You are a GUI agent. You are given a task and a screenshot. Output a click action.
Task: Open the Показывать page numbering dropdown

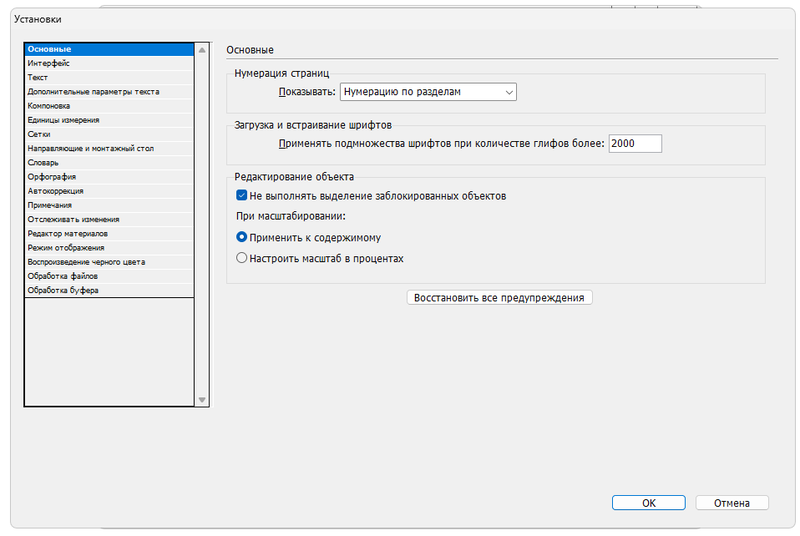coord(428,92)
